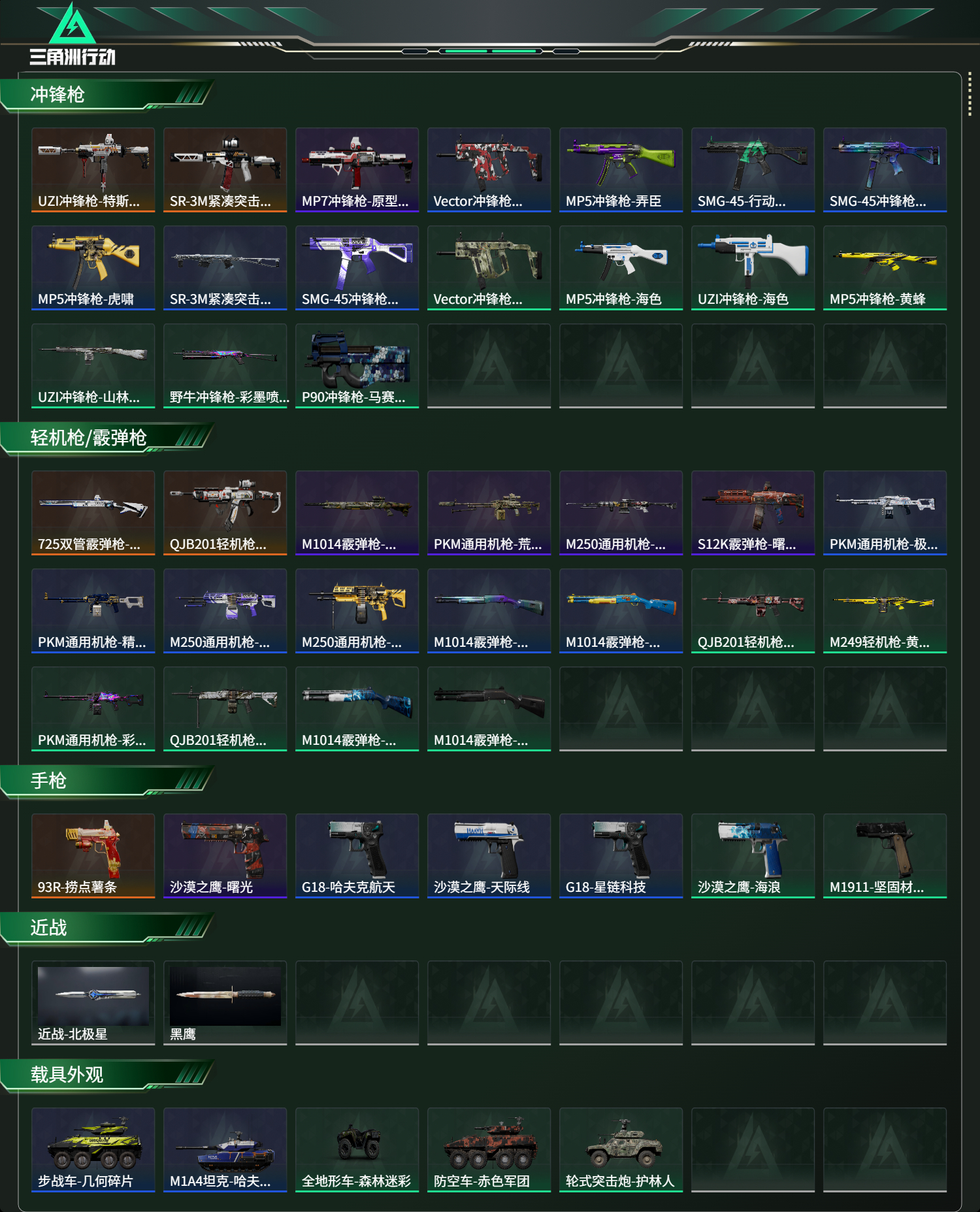Select the MP5冲锋枪-弄臣 skin
Screen dimensions: 980x1212
click(621, 170)
